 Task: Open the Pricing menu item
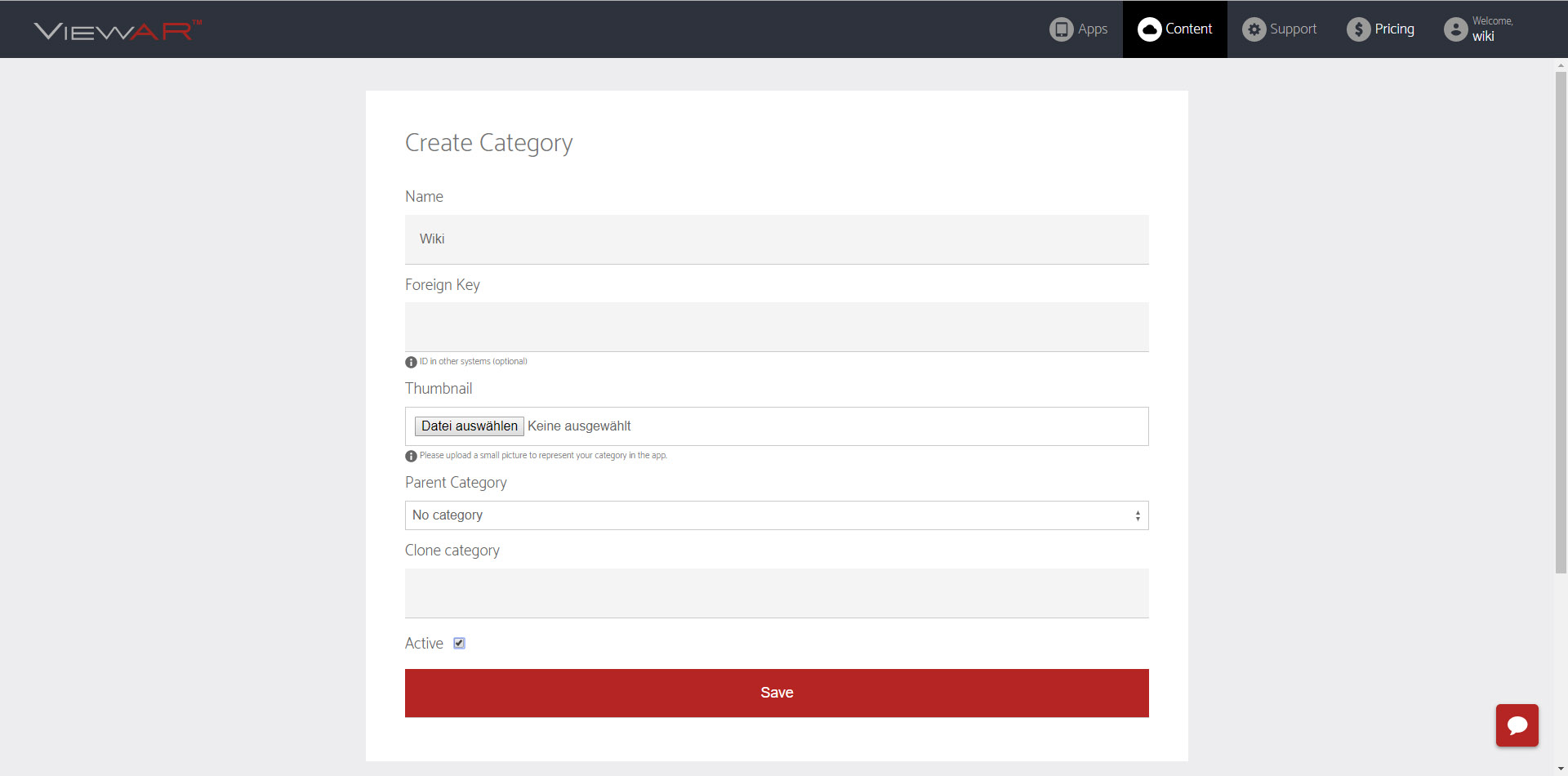click(1394, 29)
